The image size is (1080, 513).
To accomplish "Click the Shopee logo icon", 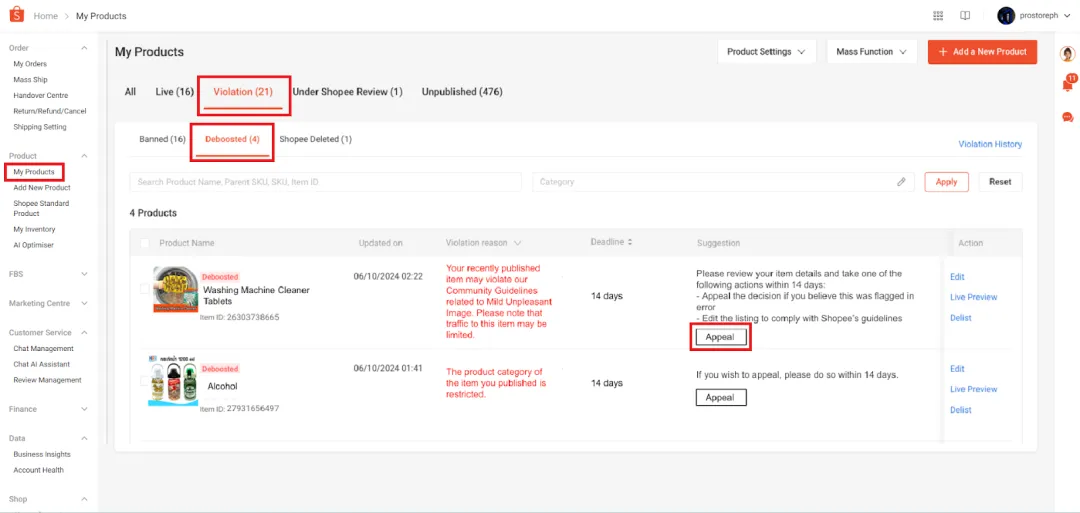I will click(x=17, y=14).
